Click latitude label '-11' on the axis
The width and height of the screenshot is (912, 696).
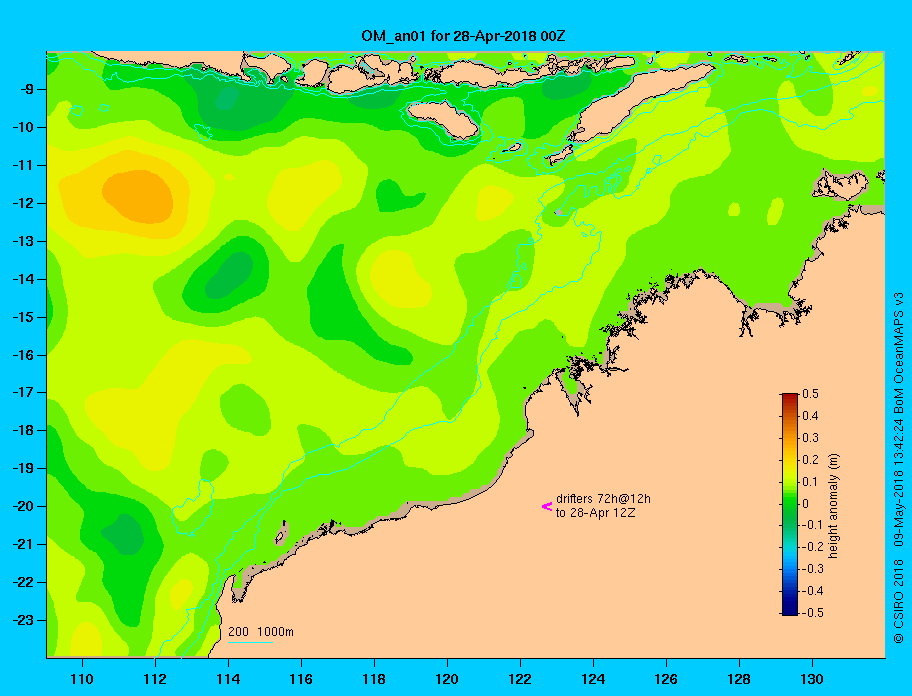point(22,166)
